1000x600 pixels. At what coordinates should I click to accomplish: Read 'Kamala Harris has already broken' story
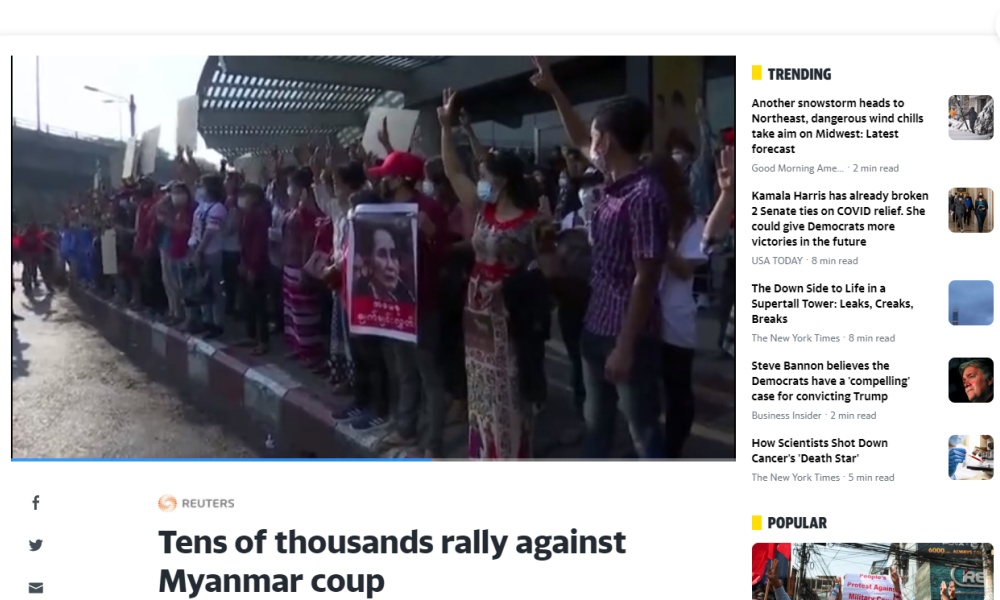pos(840,219)
